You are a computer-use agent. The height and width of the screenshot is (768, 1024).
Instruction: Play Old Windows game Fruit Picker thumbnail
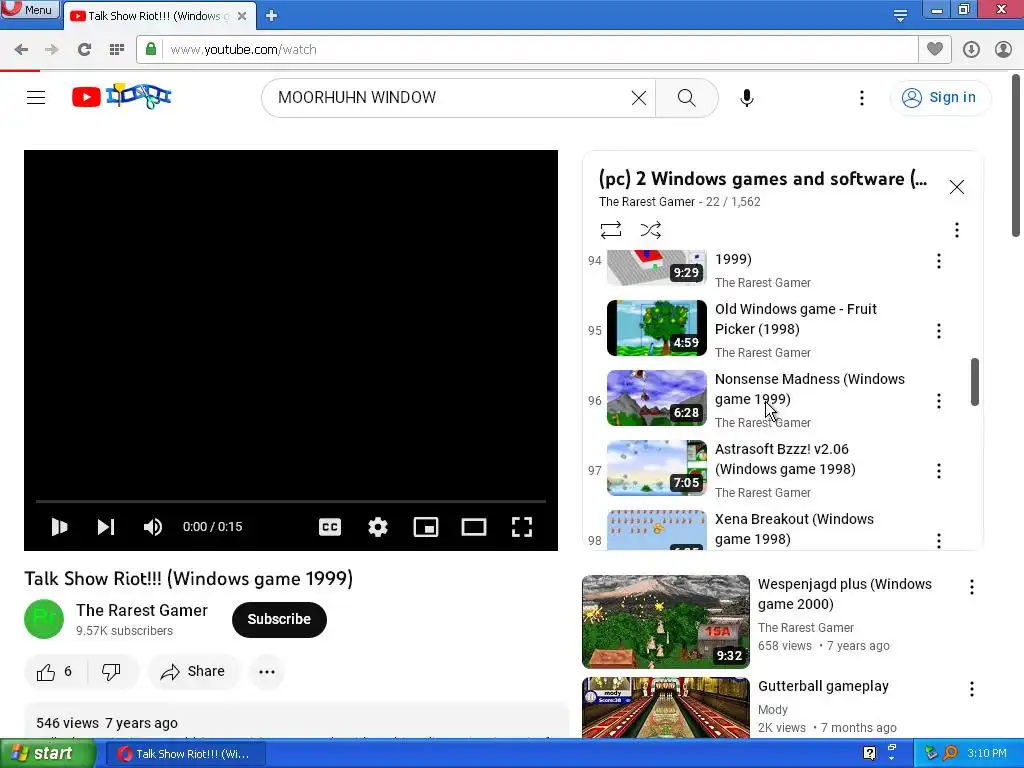tap(656, 328)
